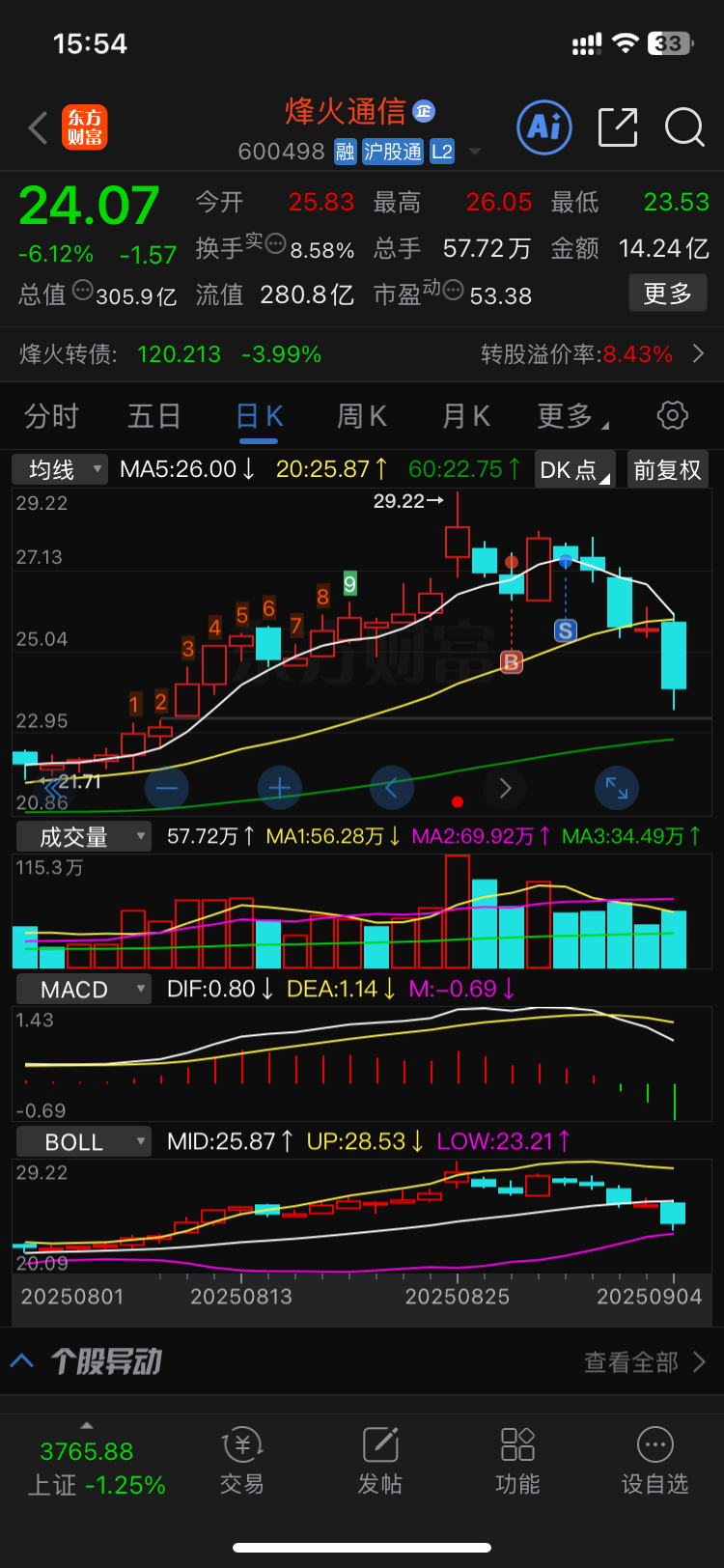Viewport: 724px width, 1568px height.
Task: Open 转股溢价率 details chevron
Action: point(699,354)
